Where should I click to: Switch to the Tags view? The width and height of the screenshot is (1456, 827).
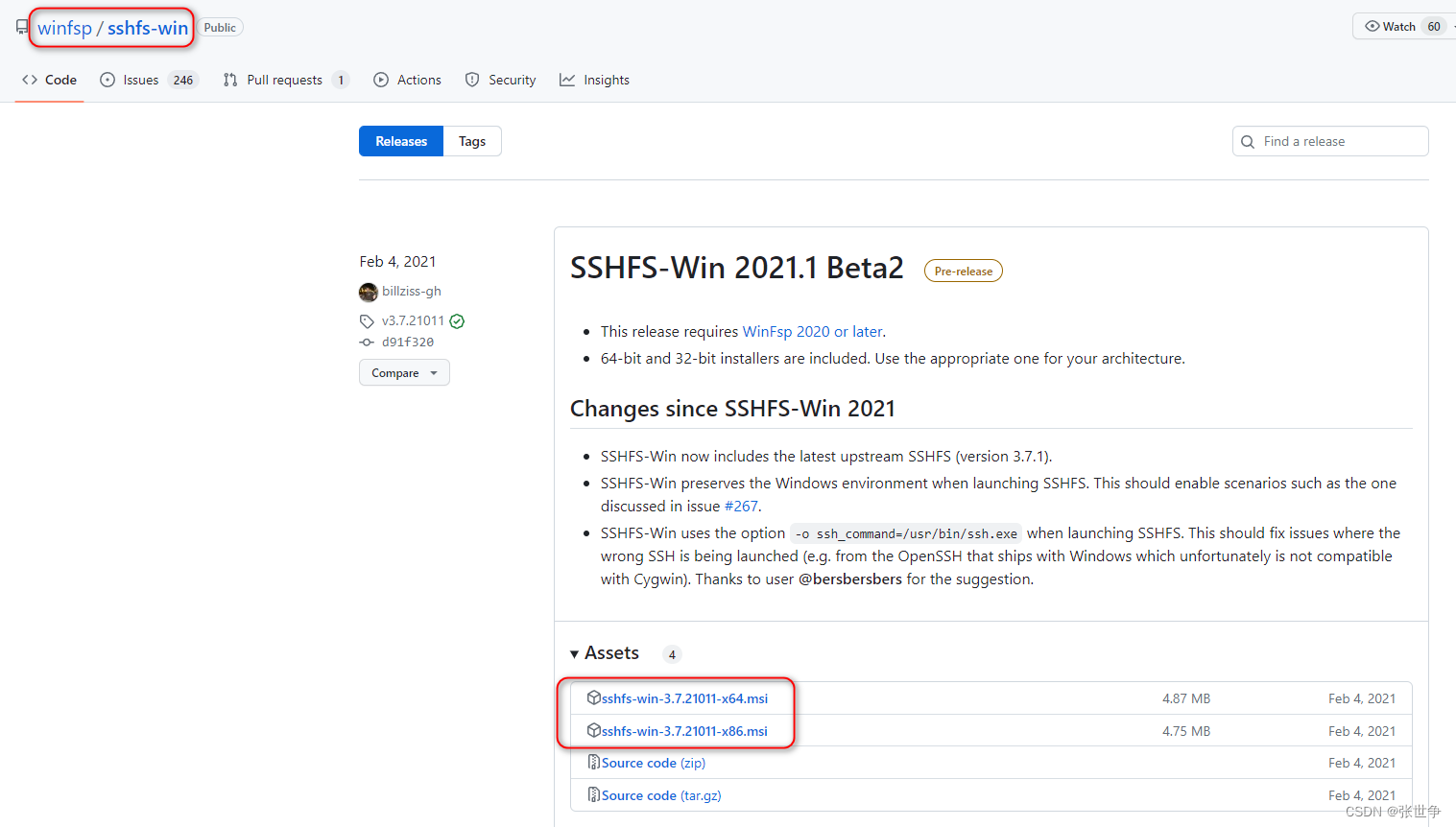point(472,141)
